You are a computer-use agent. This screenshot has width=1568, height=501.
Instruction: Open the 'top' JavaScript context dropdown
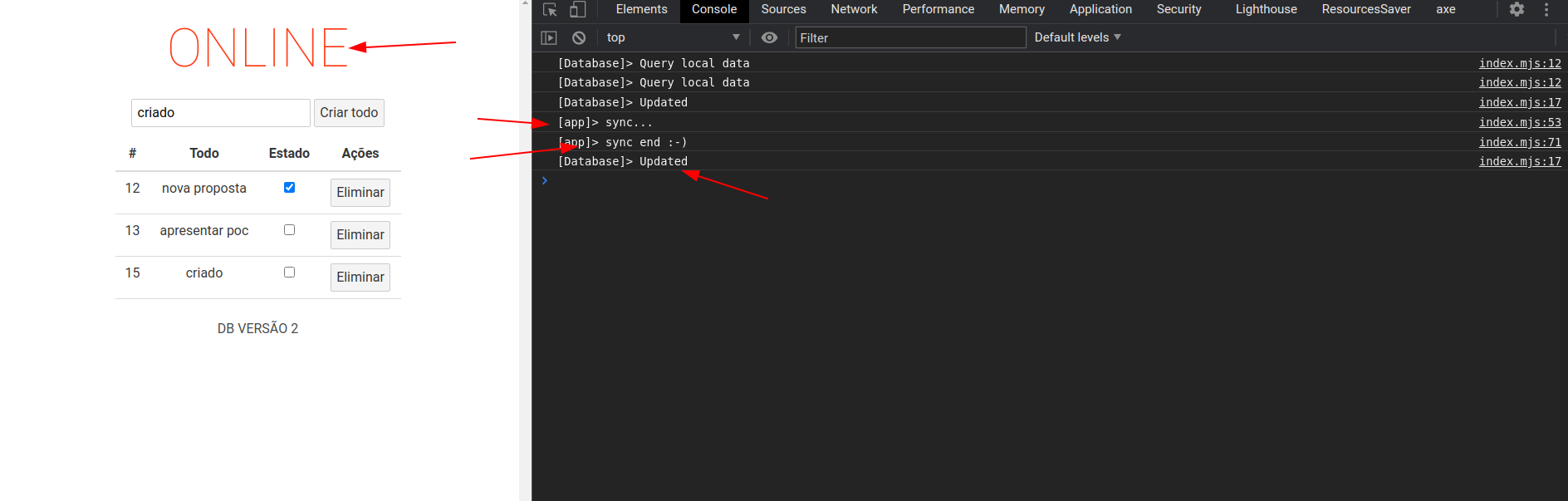672,37
